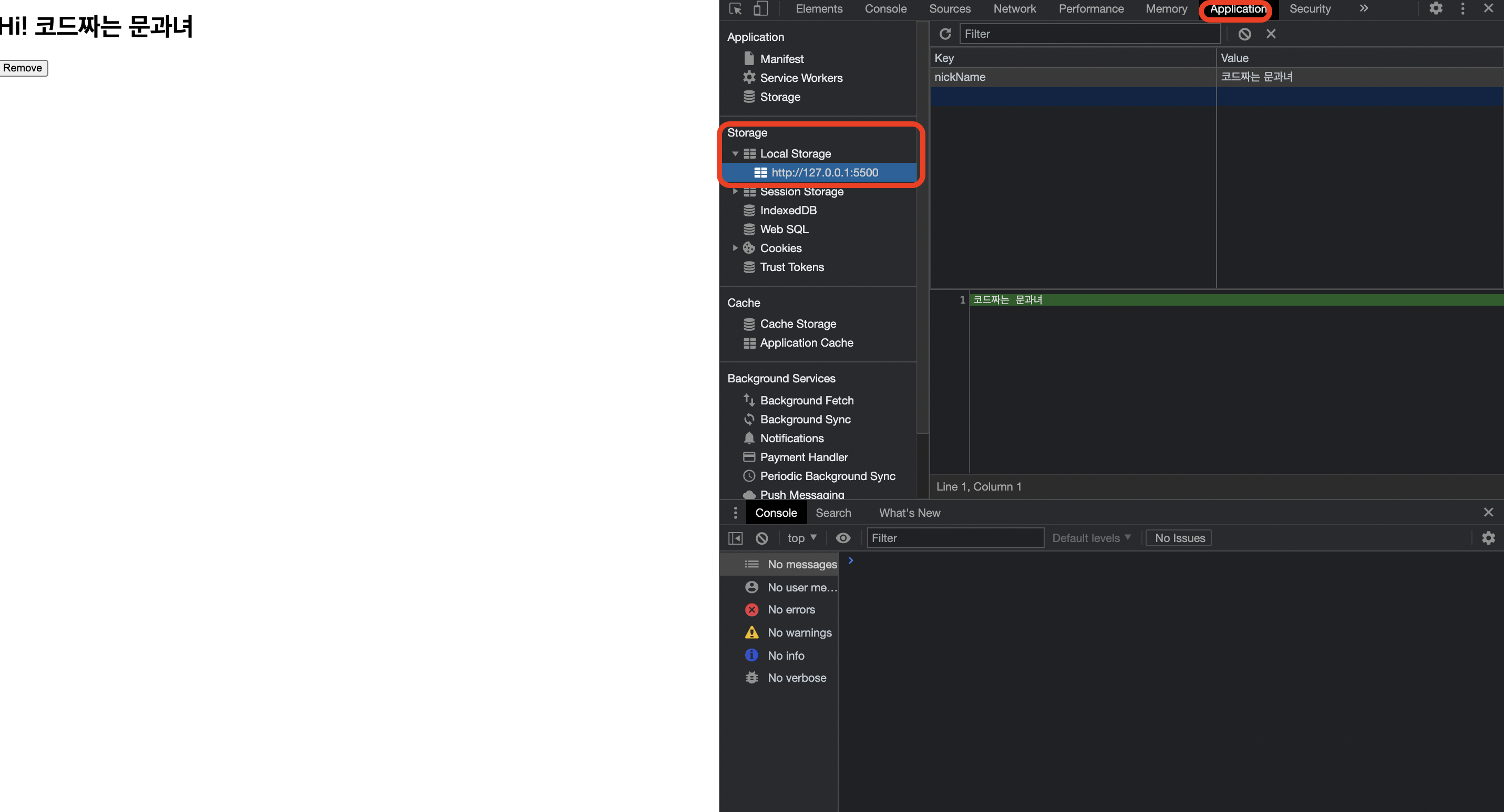Switch to the Network tab
This screenshot has height=812, width=1504.
point(1014,9)
